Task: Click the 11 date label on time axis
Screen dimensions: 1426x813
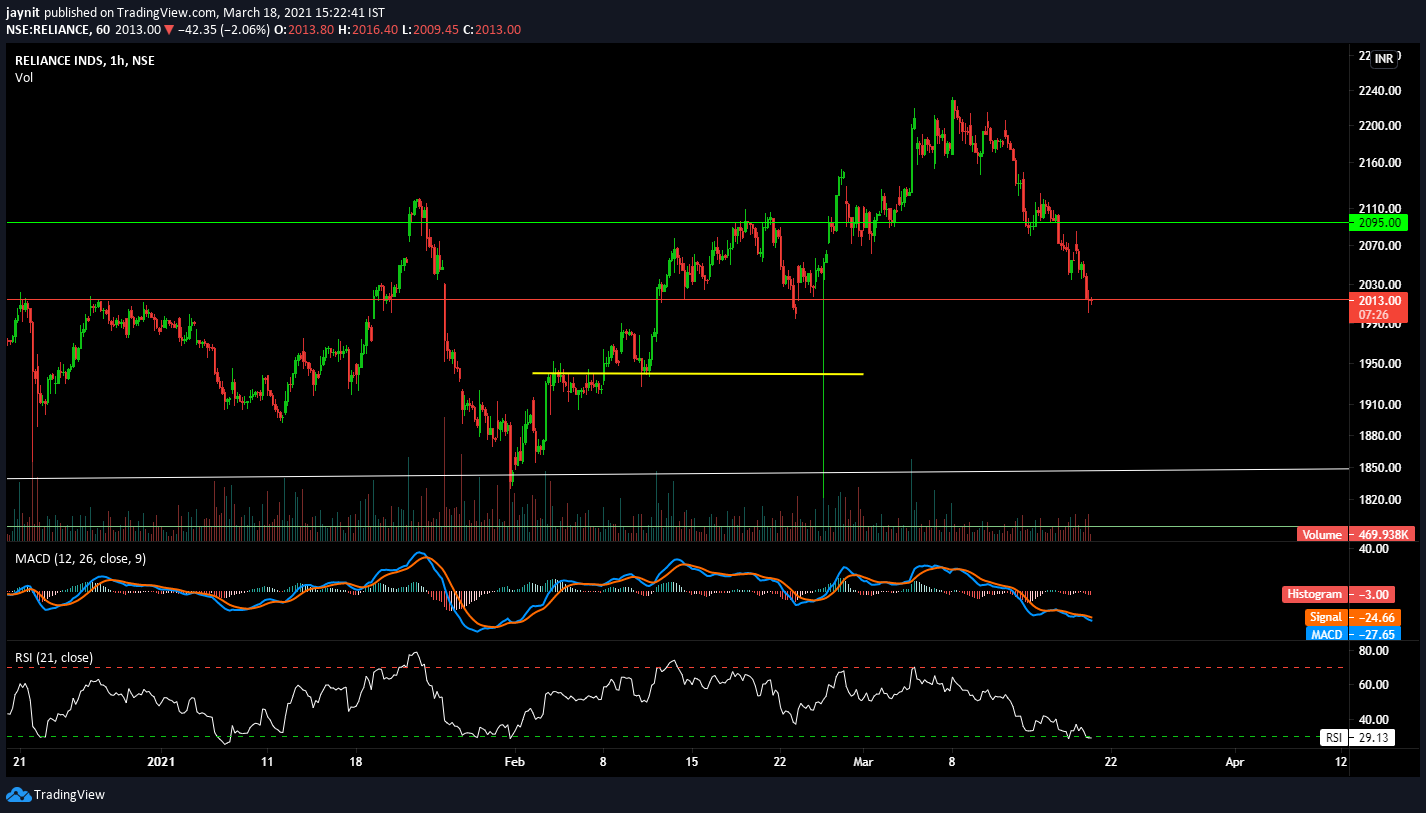Action: (266, 762)
